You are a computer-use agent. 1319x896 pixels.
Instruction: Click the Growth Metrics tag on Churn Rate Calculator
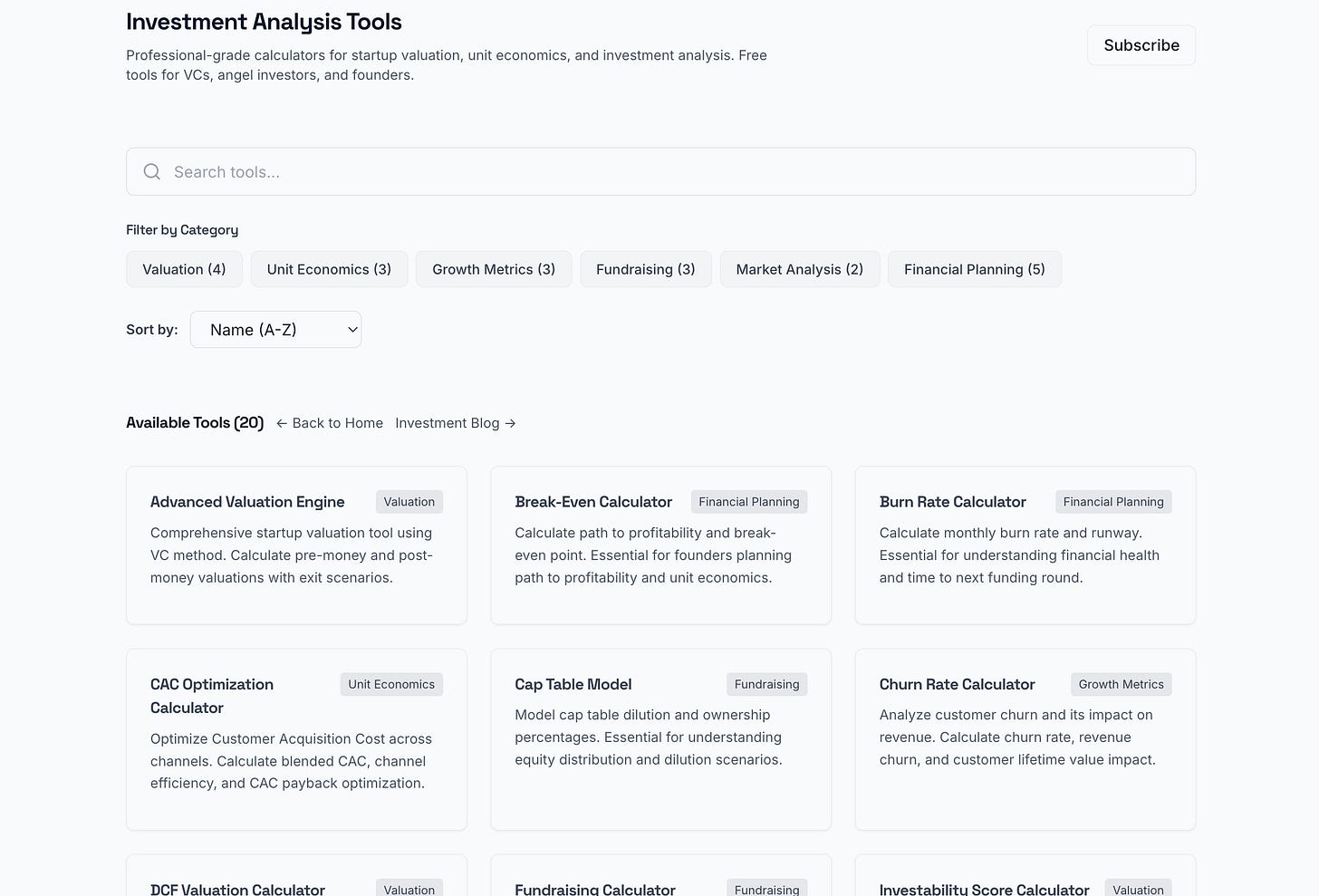coord(1121,684)
